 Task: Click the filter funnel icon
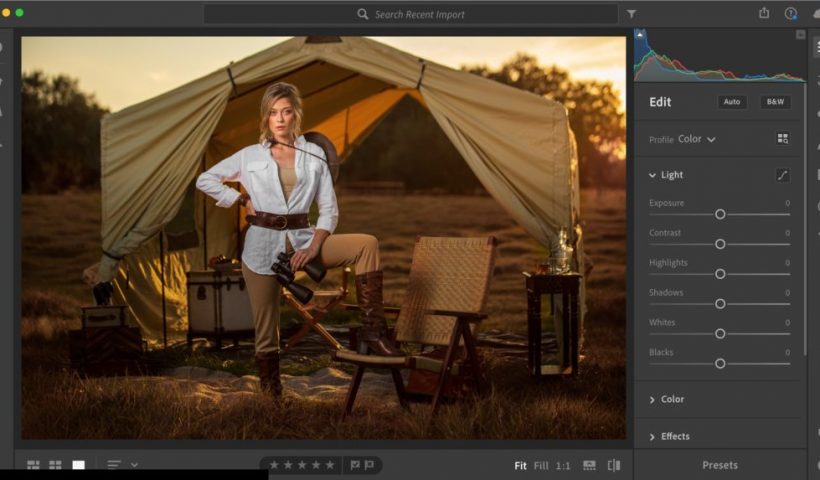pyautogui.click(x=631, y=14)
